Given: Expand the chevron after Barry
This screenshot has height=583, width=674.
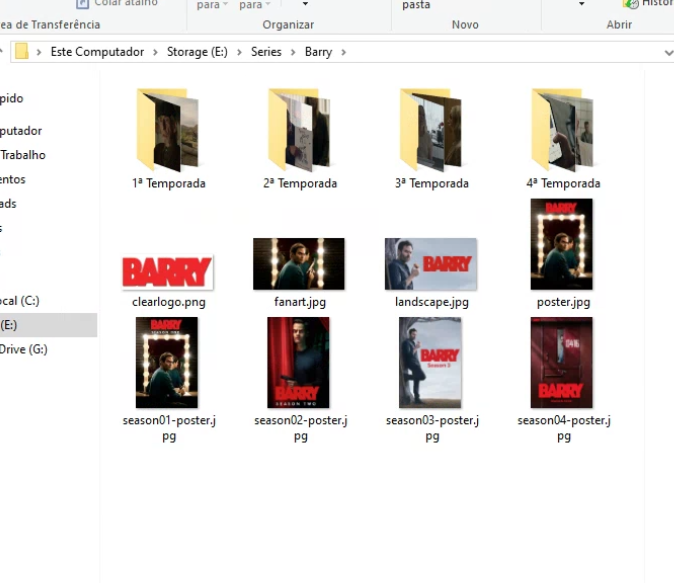Looking at the screenshot, I should (343, 52).
